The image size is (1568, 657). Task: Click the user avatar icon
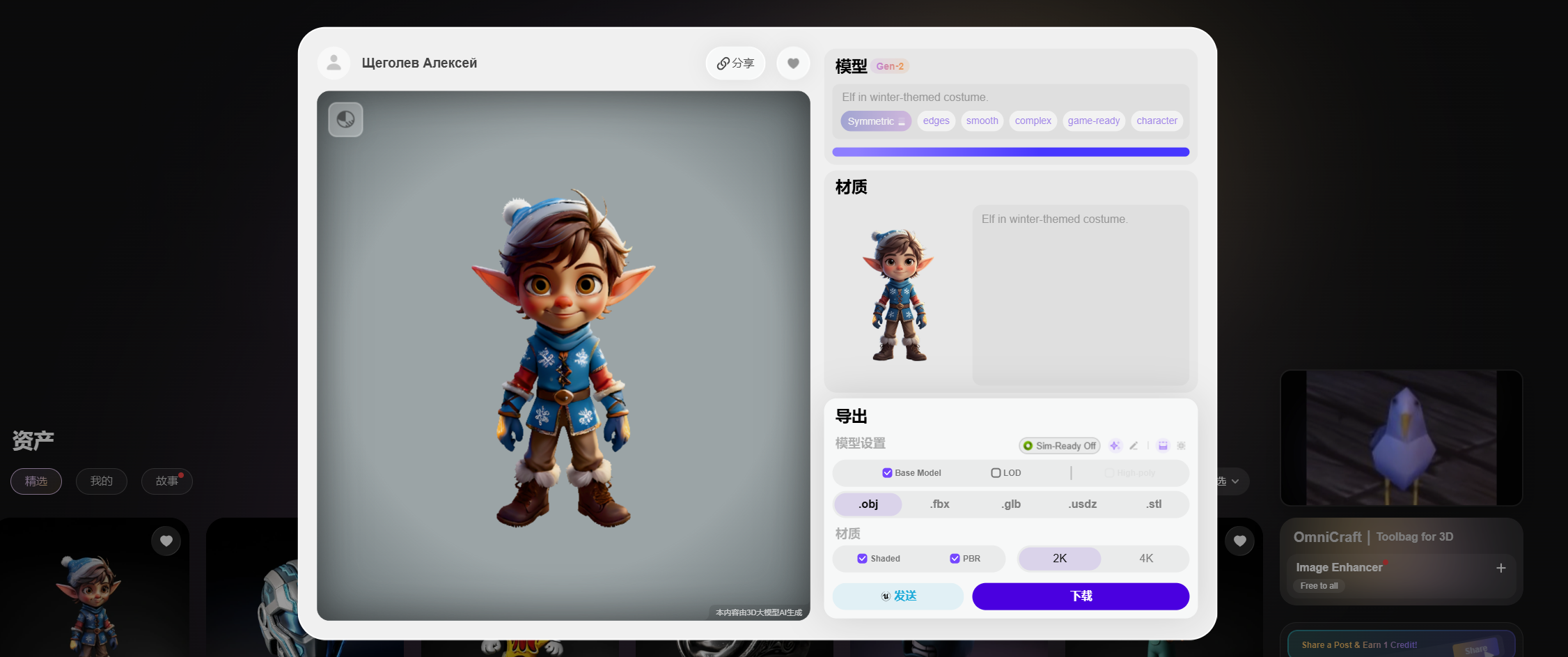pos(334,63)
